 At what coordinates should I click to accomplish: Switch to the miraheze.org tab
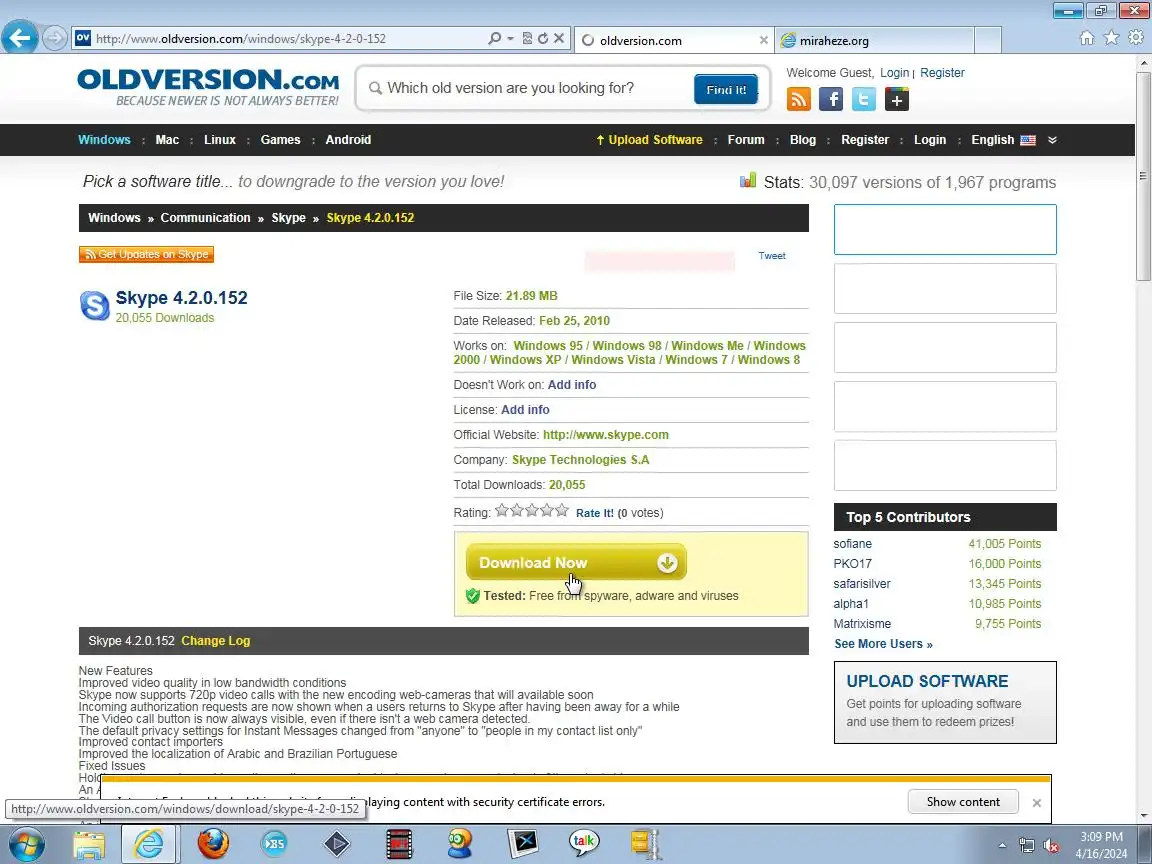coord(874,40)
